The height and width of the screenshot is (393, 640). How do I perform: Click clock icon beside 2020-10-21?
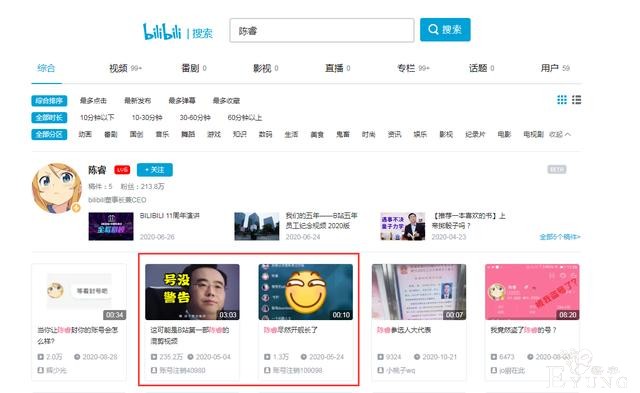(417, 357)
